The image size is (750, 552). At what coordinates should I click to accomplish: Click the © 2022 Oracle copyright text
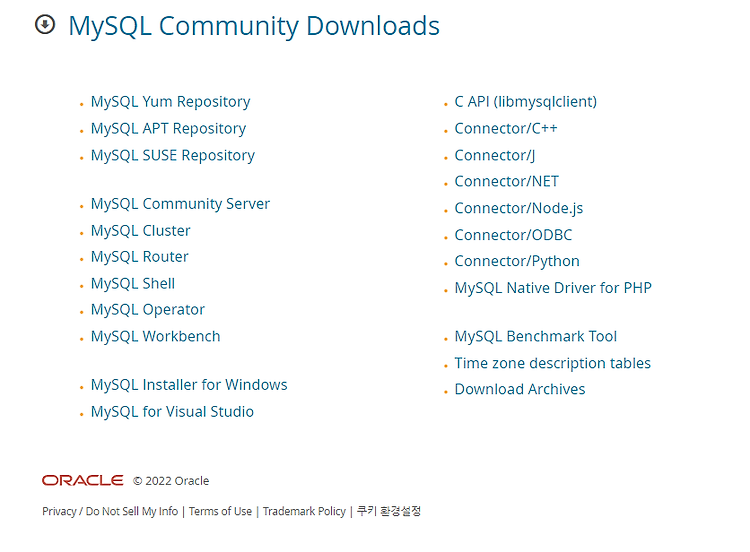click(171, 481)
